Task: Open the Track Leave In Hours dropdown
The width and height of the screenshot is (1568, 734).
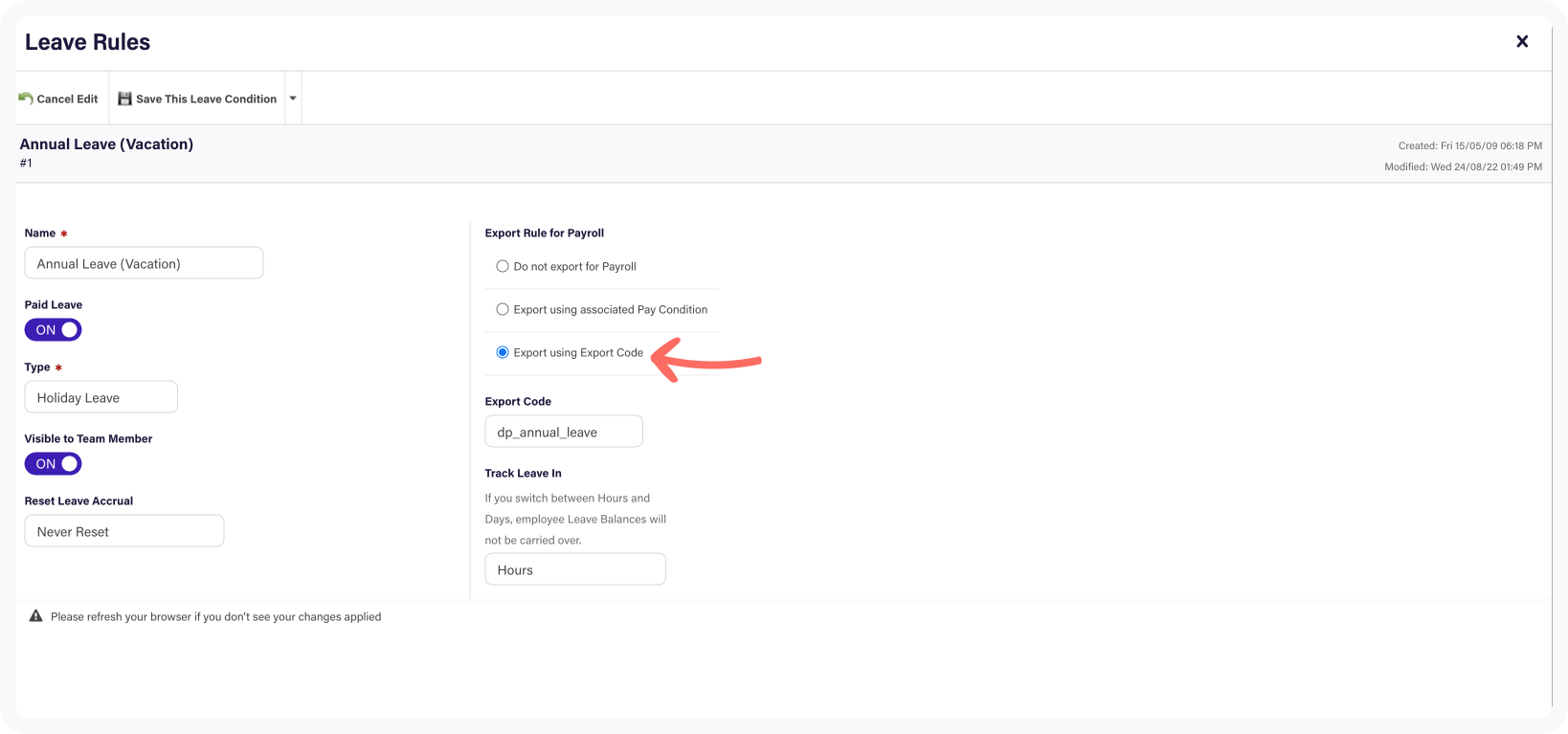Action: pos(575,569)
